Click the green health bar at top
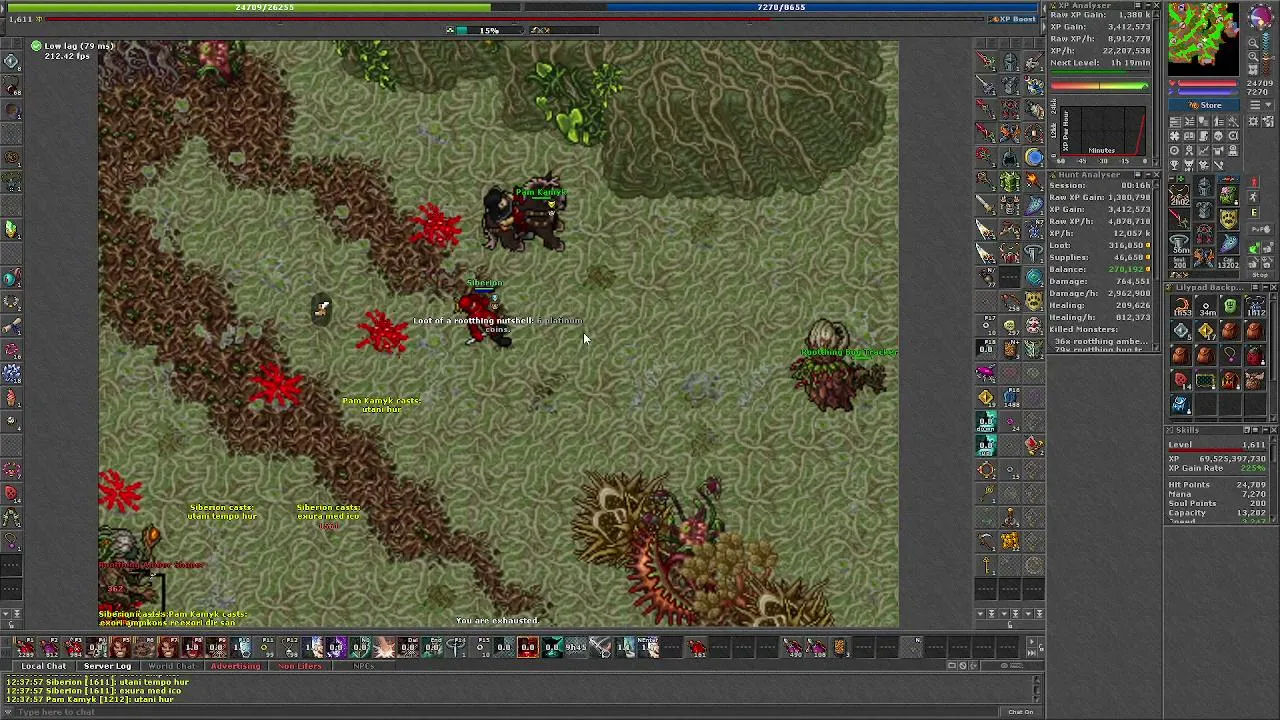This screenshot has height=720, width=1280. 264,7
